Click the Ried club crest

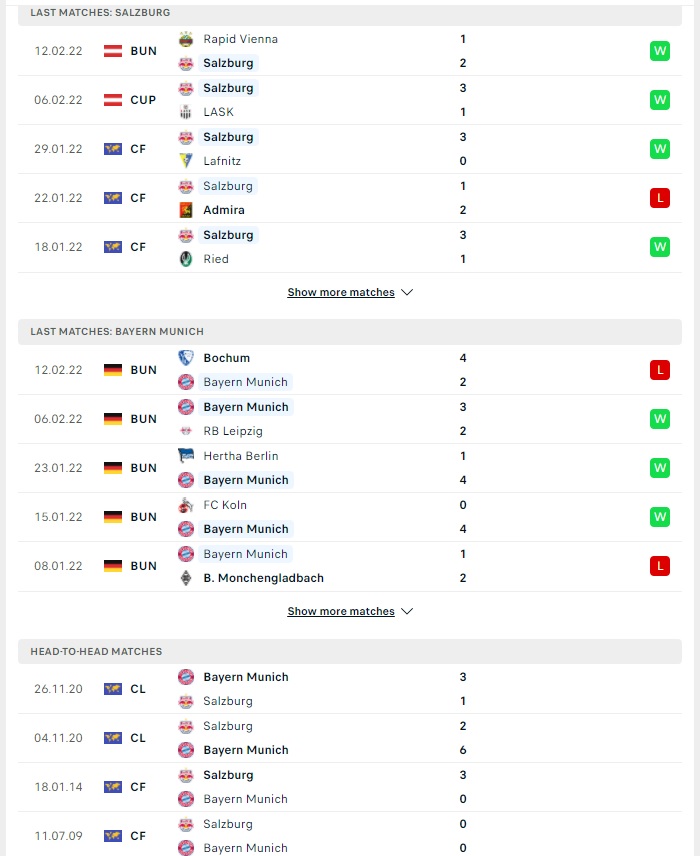(186, 259)
